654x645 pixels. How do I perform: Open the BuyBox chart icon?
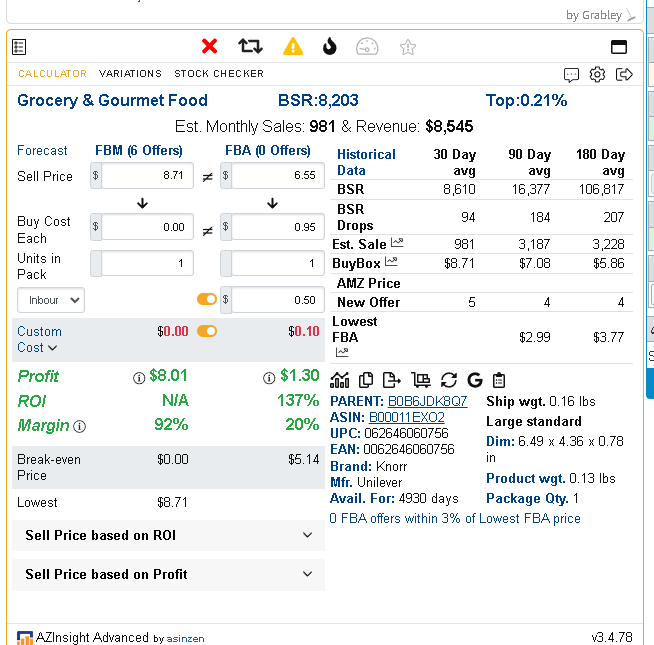[391, 262]
